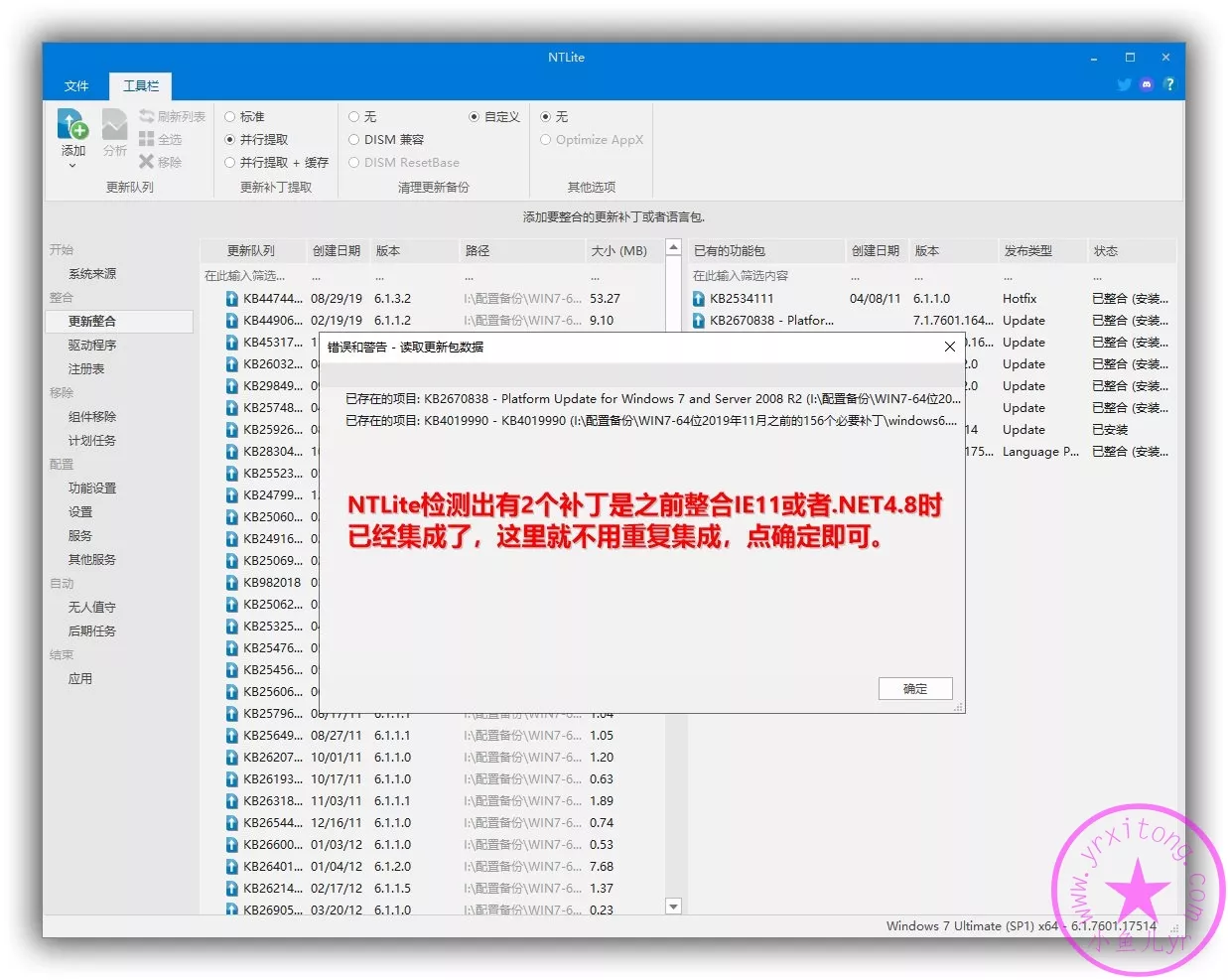Click the package icon of row KB26600
Viewport: 1228px width, 980px height.
[x=231, y=844]
